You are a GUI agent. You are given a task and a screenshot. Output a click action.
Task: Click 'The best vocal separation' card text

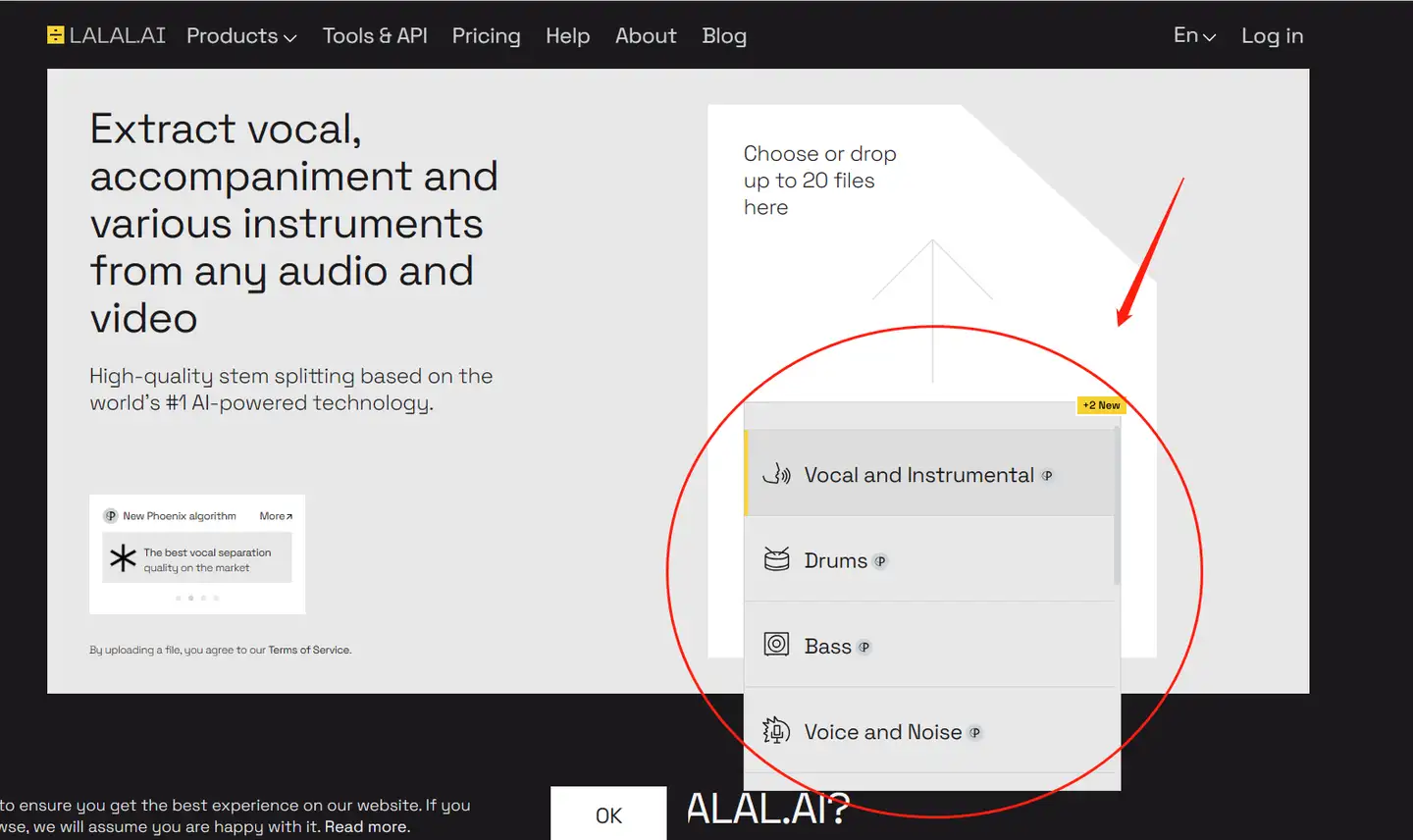pyautogui.click(x=207, y=559)
